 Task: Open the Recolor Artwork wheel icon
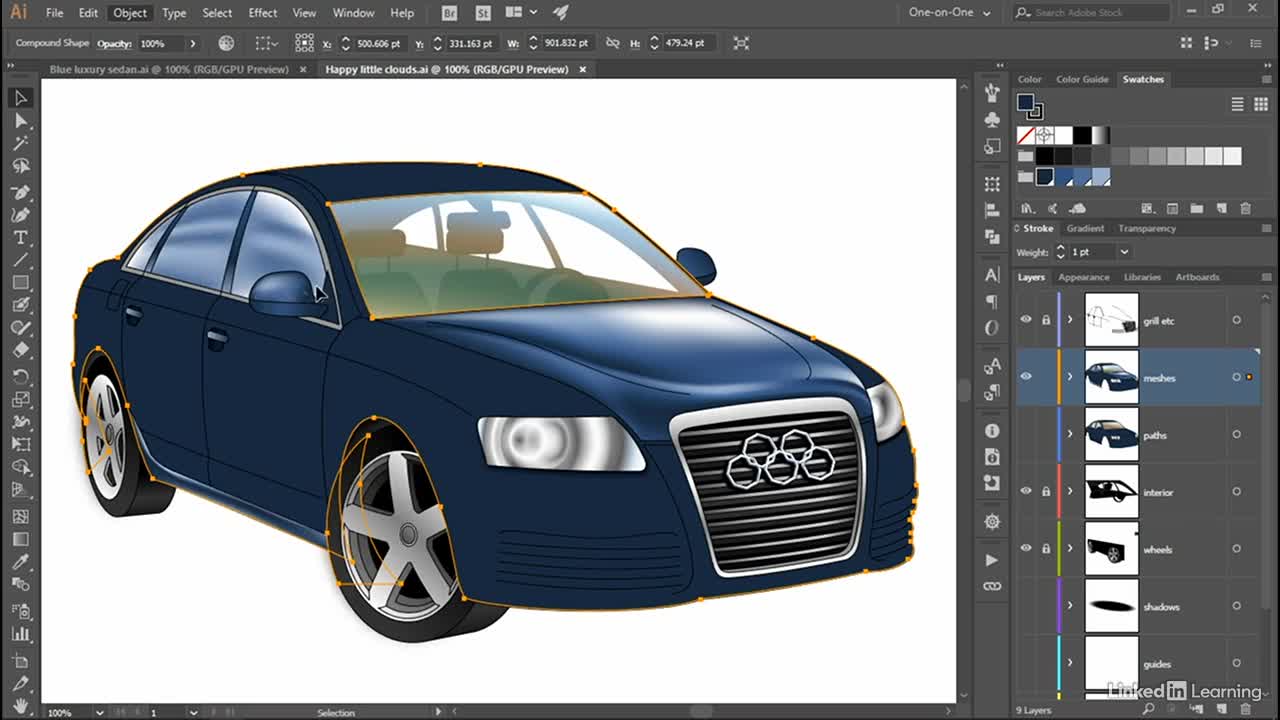(x=226, y=43)
